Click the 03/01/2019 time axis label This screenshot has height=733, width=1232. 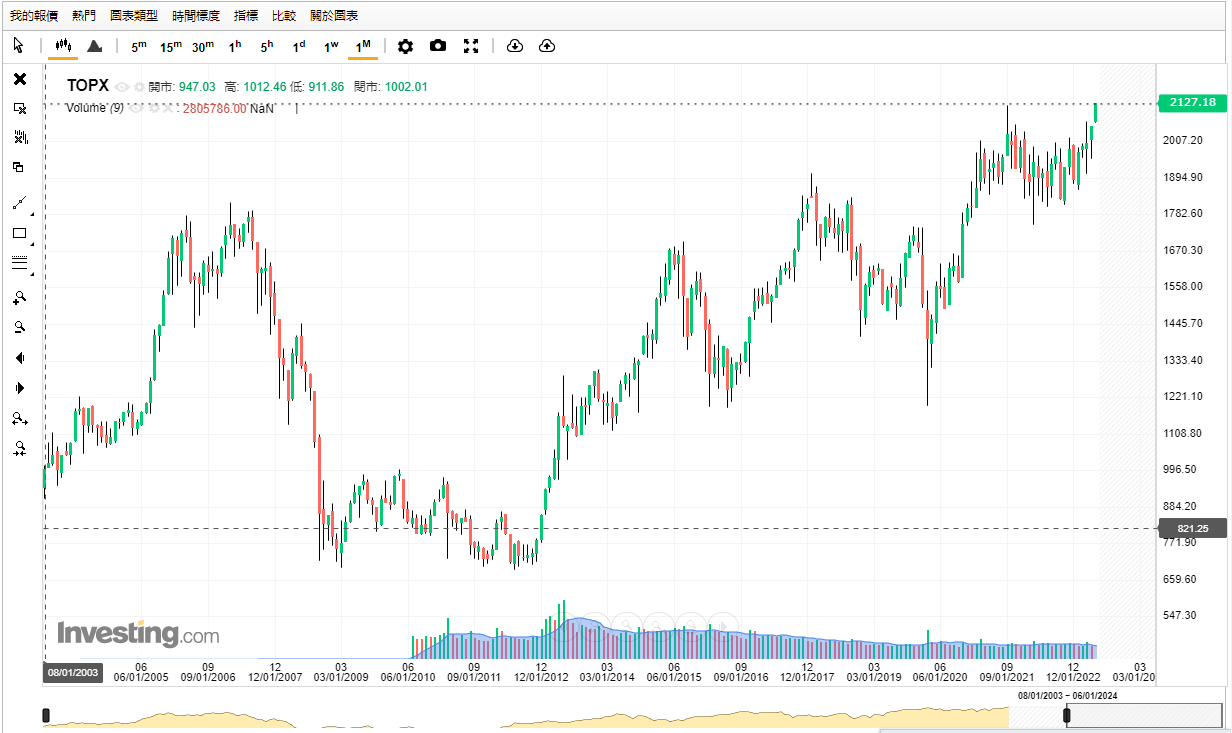874,677
